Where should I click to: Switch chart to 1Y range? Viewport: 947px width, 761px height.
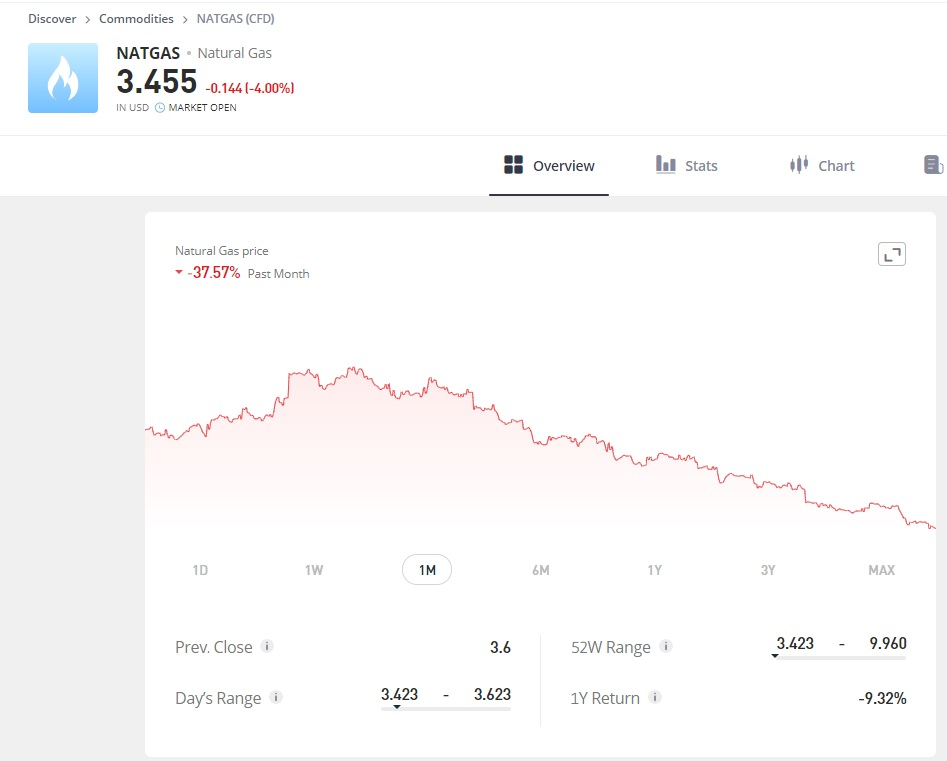tap(654, 570)
